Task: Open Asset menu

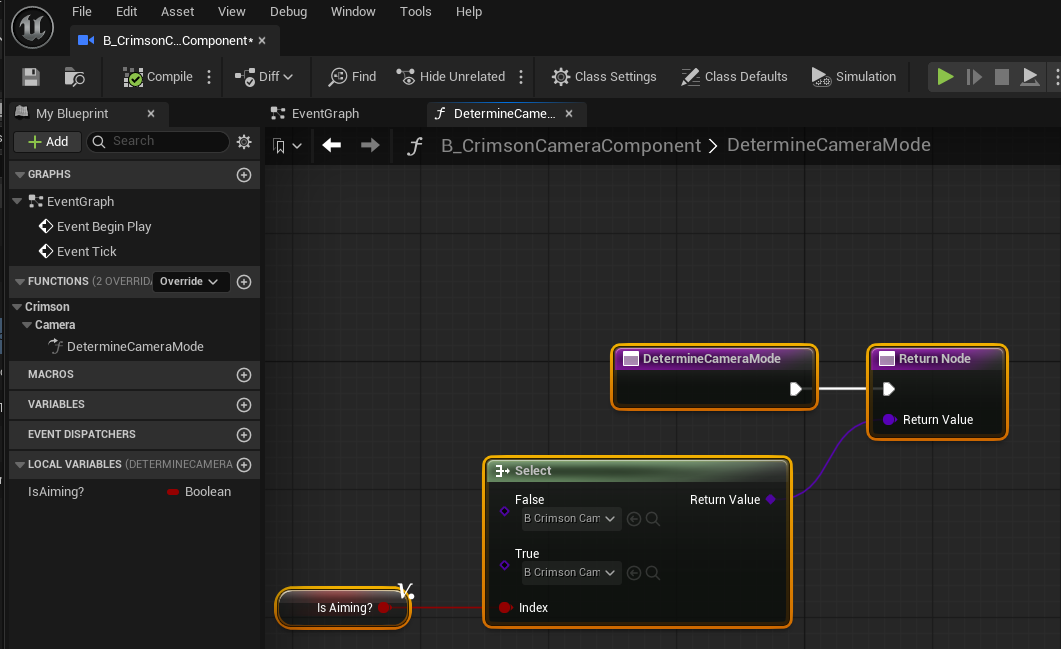Action: (177, 12)
